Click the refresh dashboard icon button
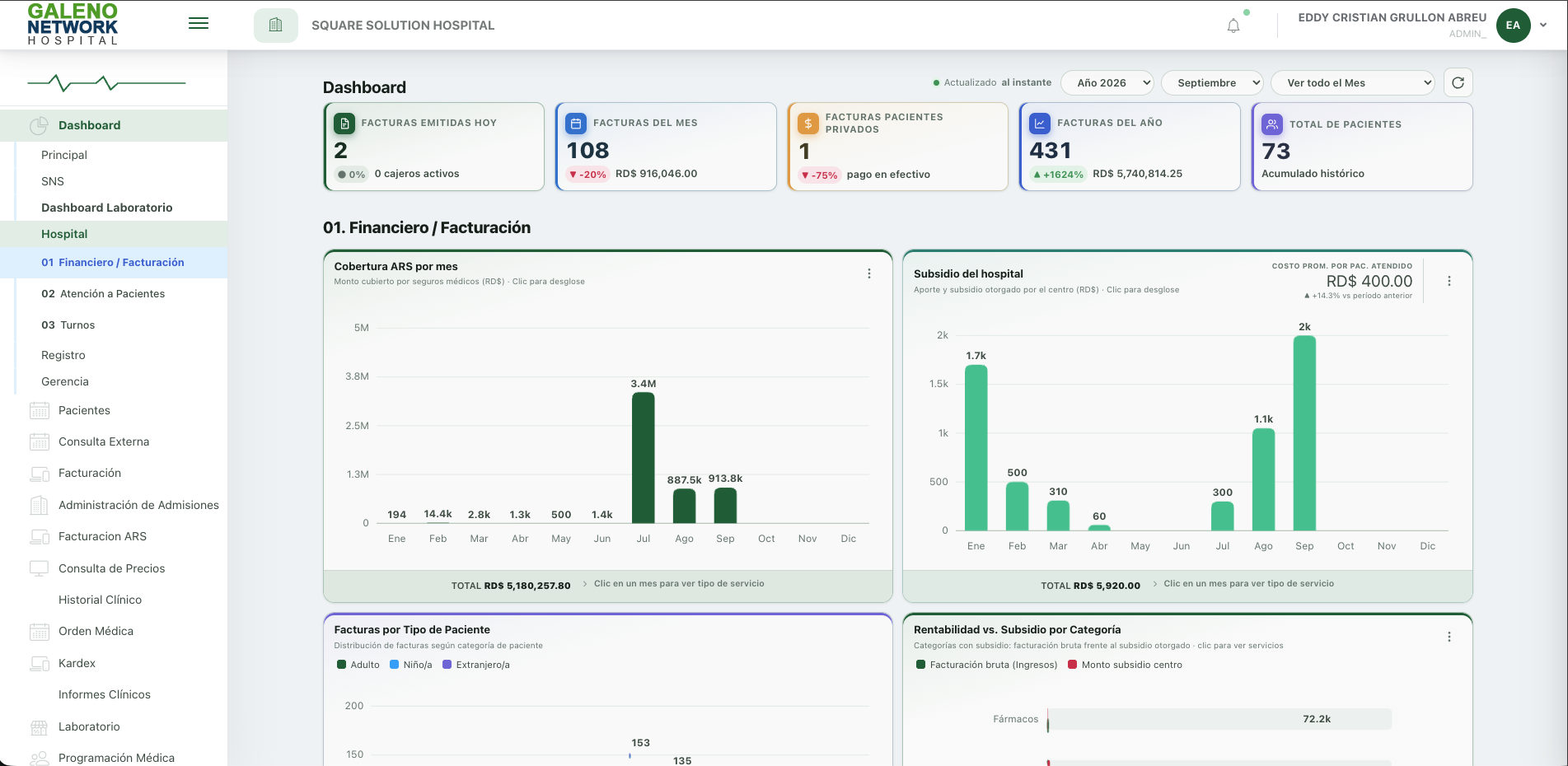 click(1458, 82)
